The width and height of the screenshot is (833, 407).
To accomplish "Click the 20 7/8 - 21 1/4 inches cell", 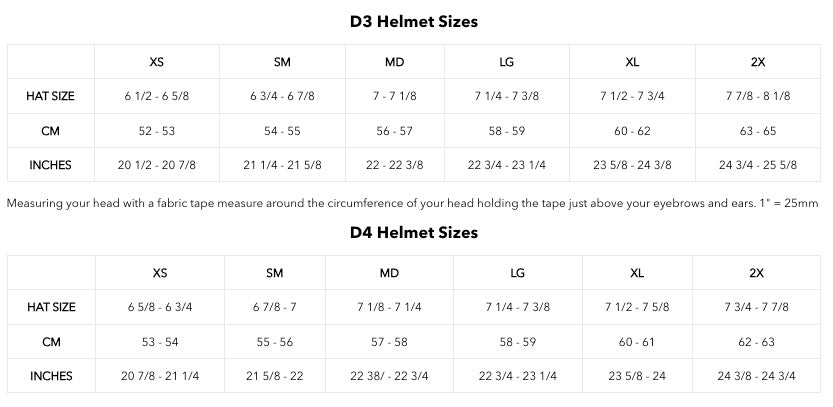I will (x=160, y=376).
